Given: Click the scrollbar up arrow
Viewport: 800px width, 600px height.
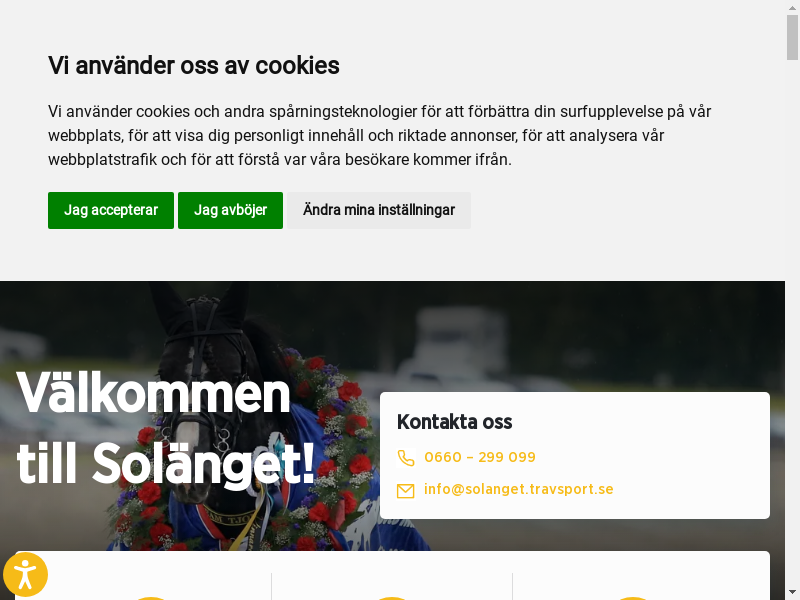Looking at the screenshot, I should pos(792,7).
